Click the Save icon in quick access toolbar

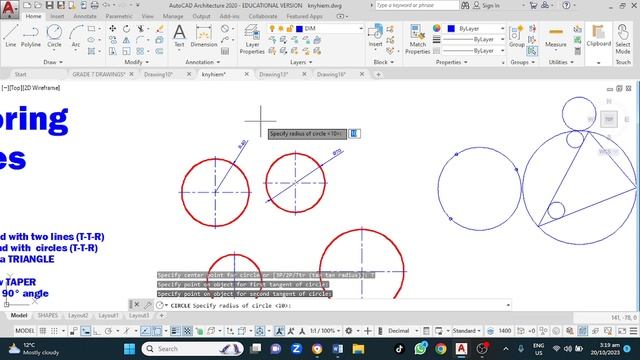click(49, 5)
